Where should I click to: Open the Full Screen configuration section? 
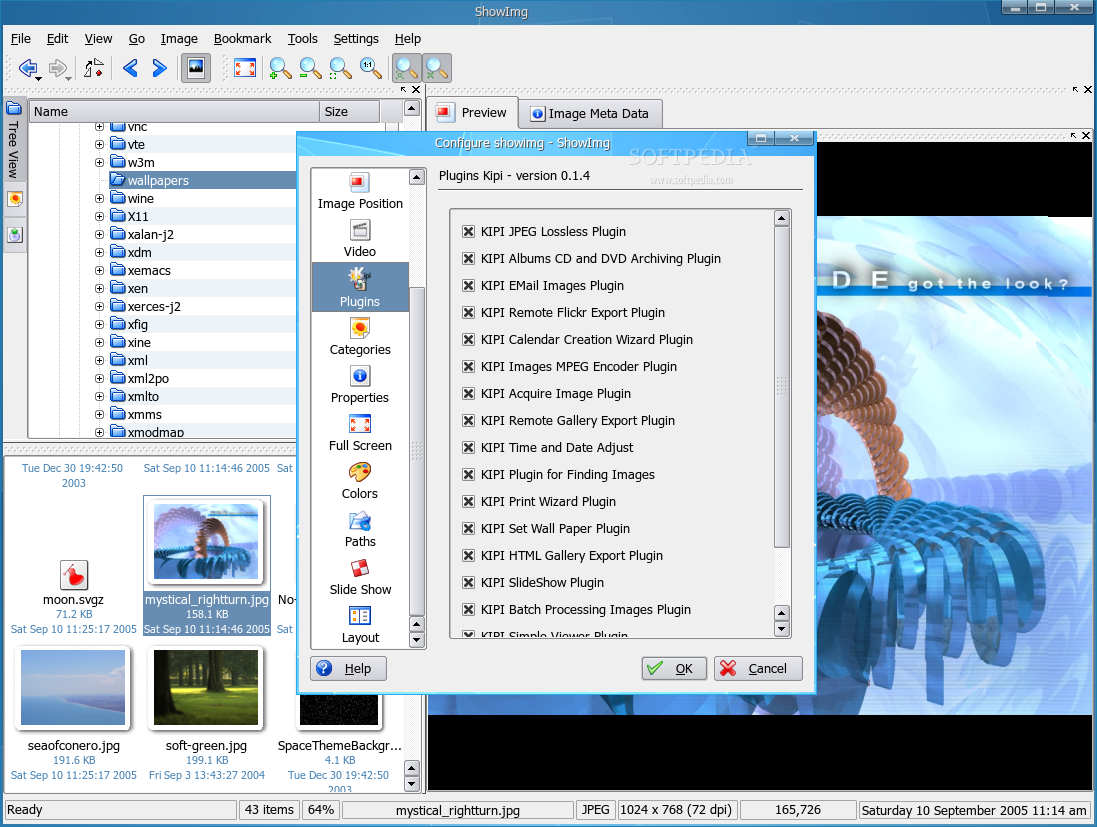[x=360, y=432]
